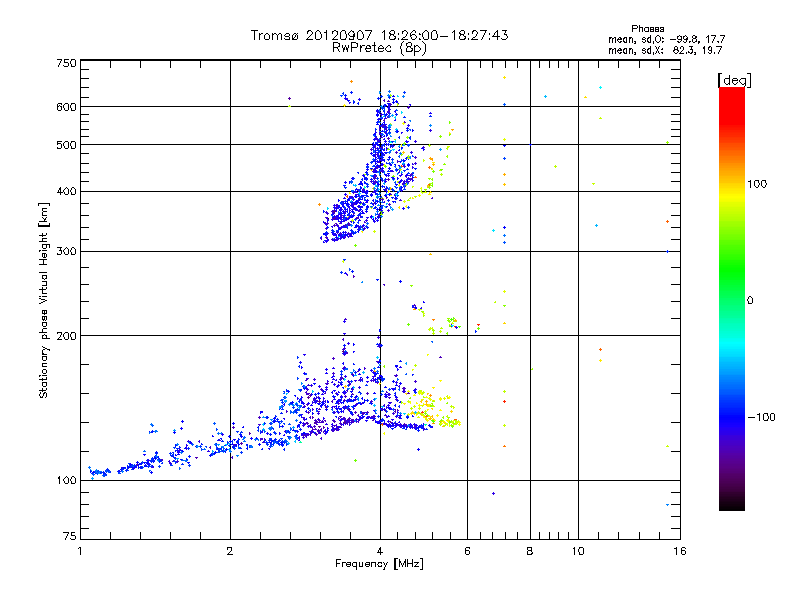Viewport: 800px width, 600px height.
Task: Click the x-axis label 'Frequency [MHz]'
Action: coord(379,564)
